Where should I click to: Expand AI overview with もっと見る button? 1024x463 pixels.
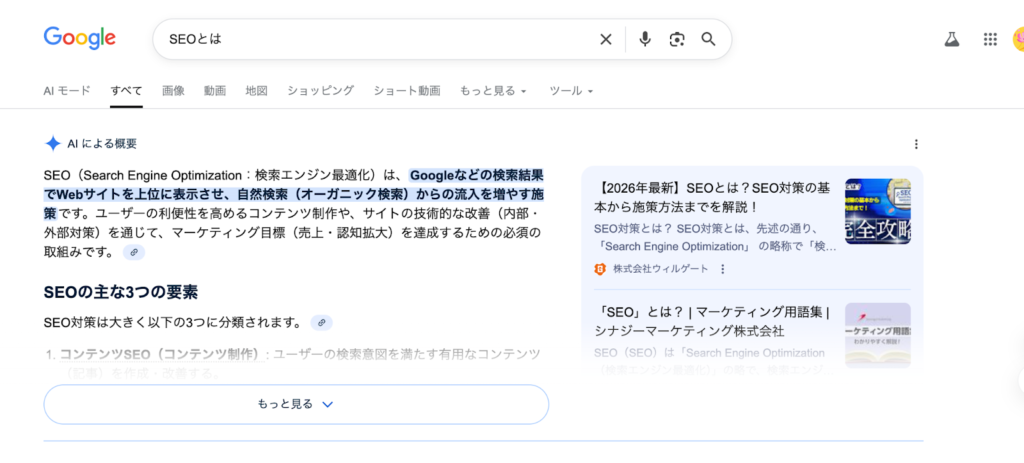pos(296,404)
